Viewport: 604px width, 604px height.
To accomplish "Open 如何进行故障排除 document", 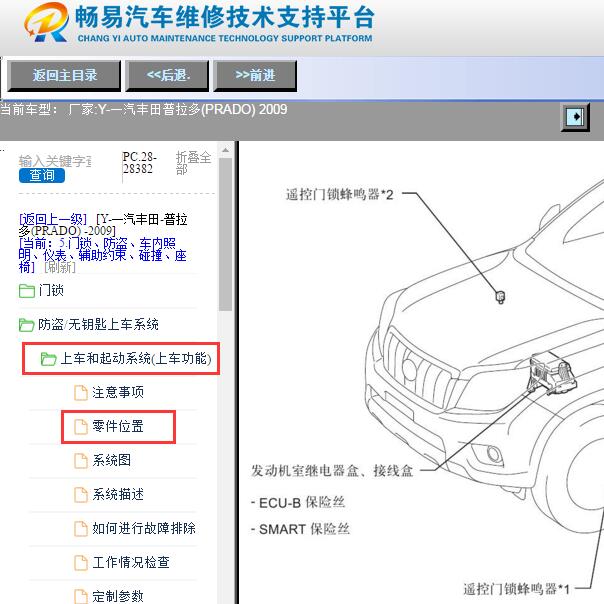I will 144,528.
